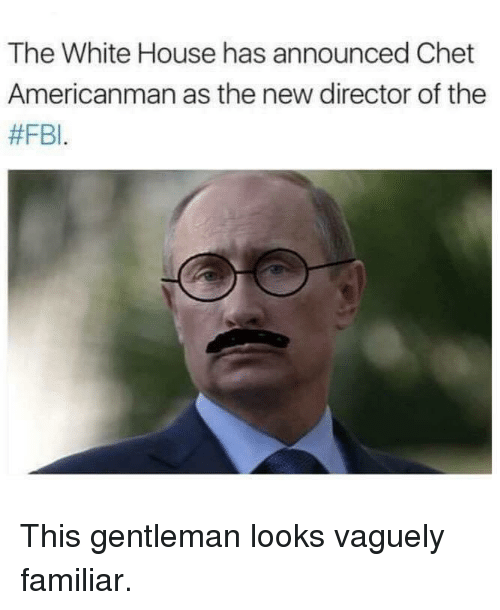500x610 pixels.
Task: Open the #FBI hashtag link
Action: coord(35,137)
